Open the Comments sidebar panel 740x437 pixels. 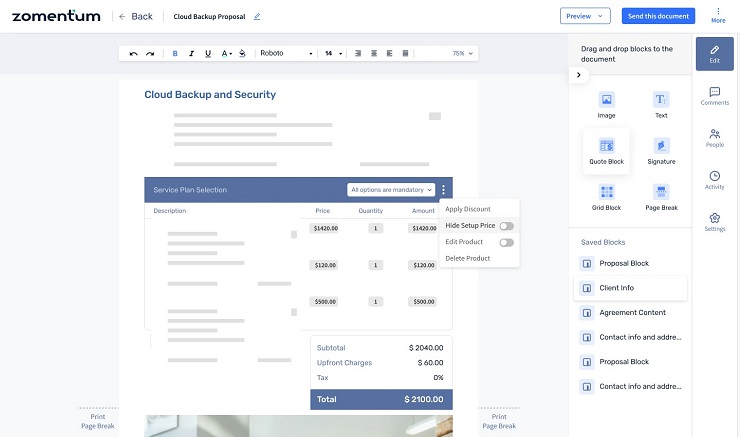pyautogui.click(x=714, y=96)
